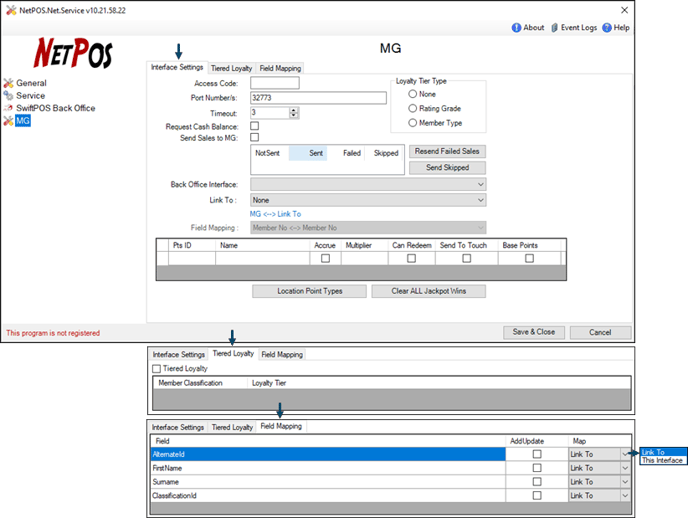Click the Failed column header

click(346, 153)
